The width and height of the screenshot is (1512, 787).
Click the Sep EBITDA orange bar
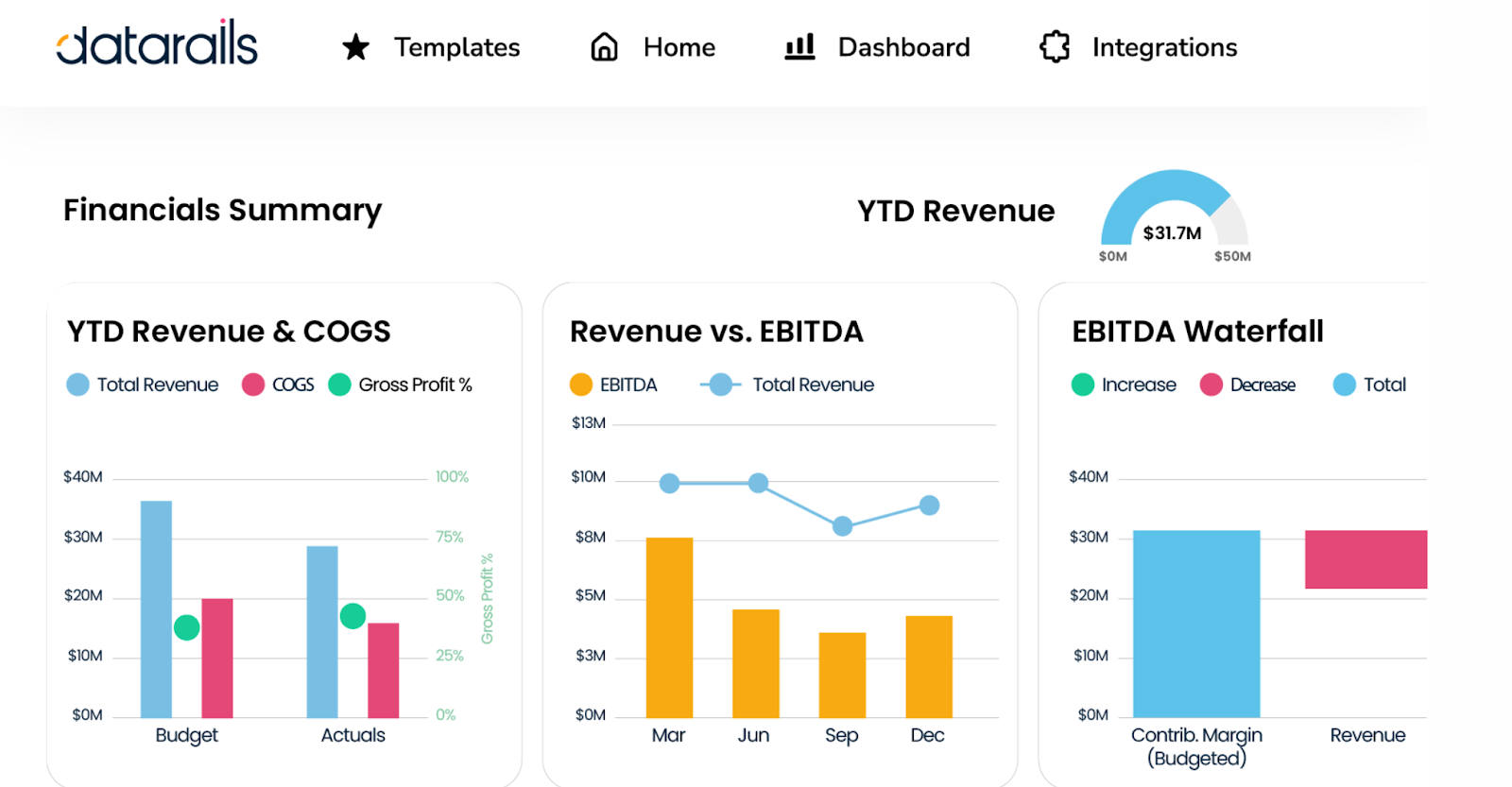(x=842, y=676)
